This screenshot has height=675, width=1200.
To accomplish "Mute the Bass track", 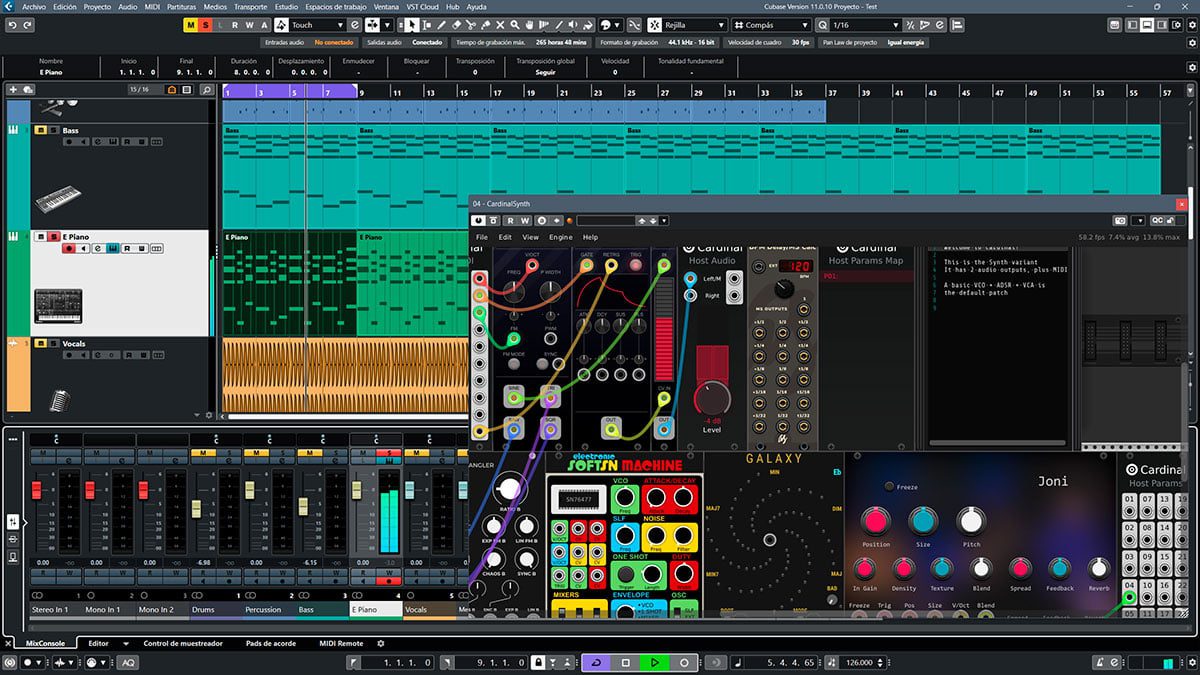I will tap(41, 130).
